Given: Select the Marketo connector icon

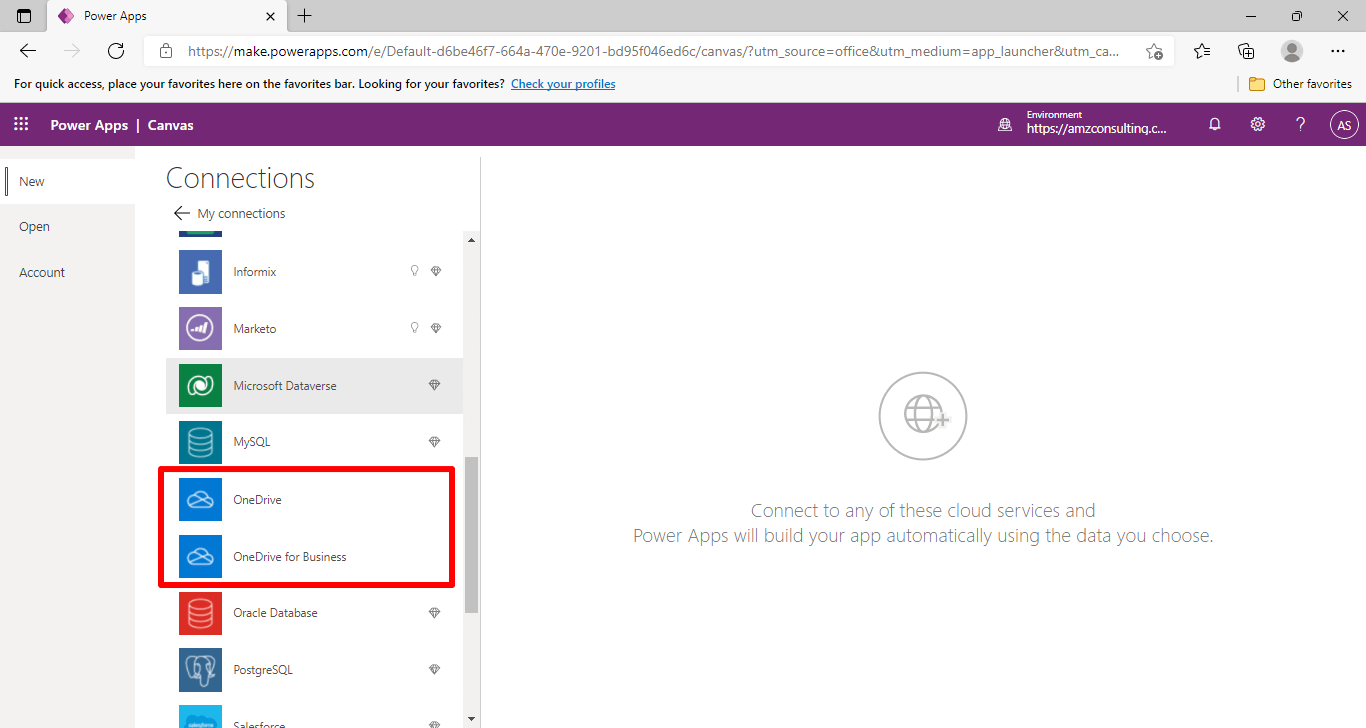Looking at the screenshot, I should pos(200,328).
